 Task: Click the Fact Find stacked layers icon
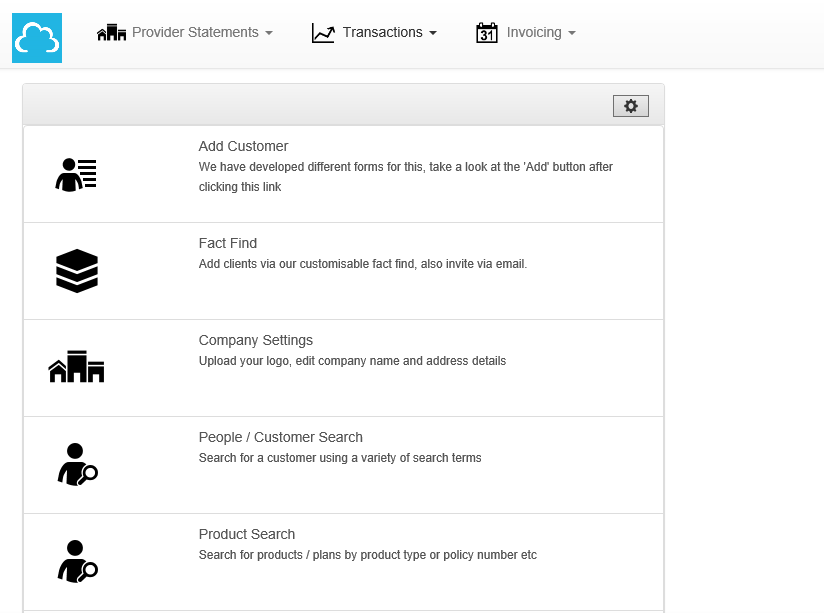[x=77, y=271]
